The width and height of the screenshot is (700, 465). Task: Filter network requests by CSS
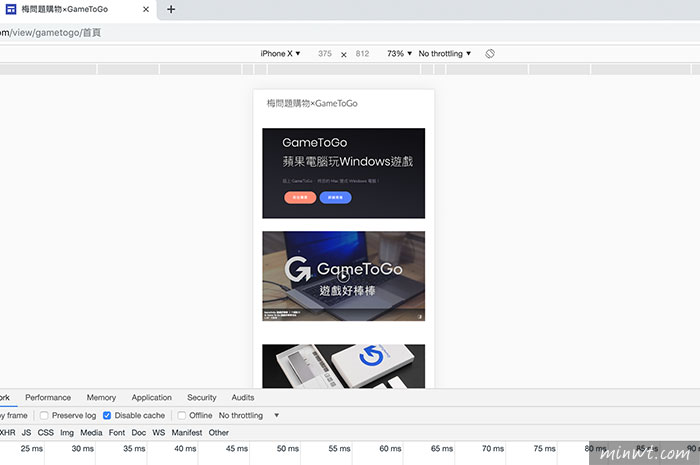click(46, 432)
